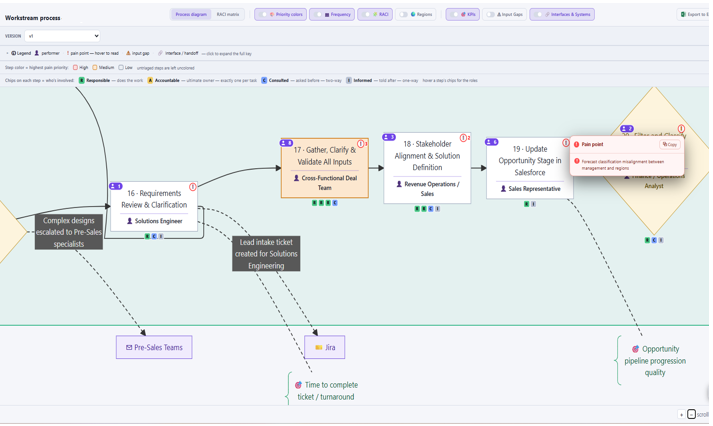Click the Accountable legend chip
This screenshot has height=426, width=713.
point(150,80)
